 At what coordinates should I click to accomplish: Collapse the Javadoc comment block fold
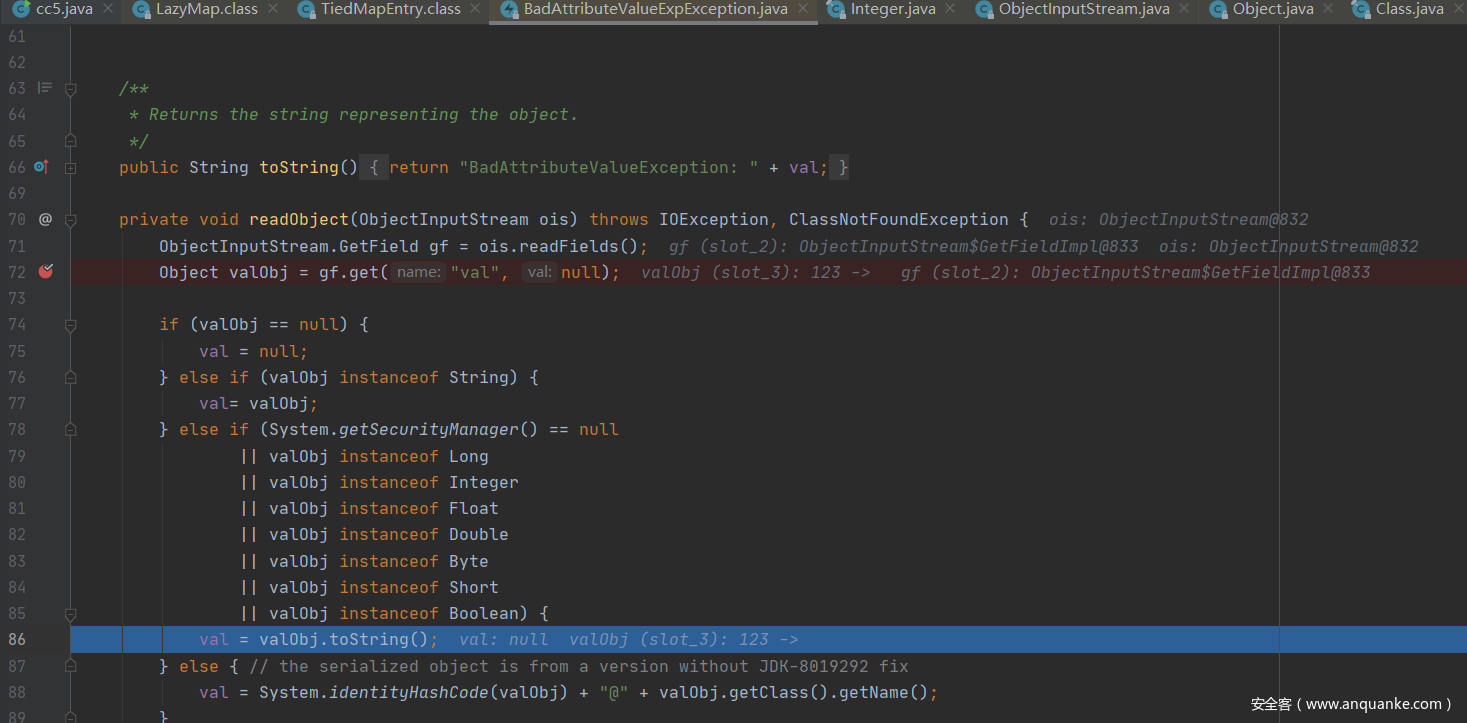point(71,89)
